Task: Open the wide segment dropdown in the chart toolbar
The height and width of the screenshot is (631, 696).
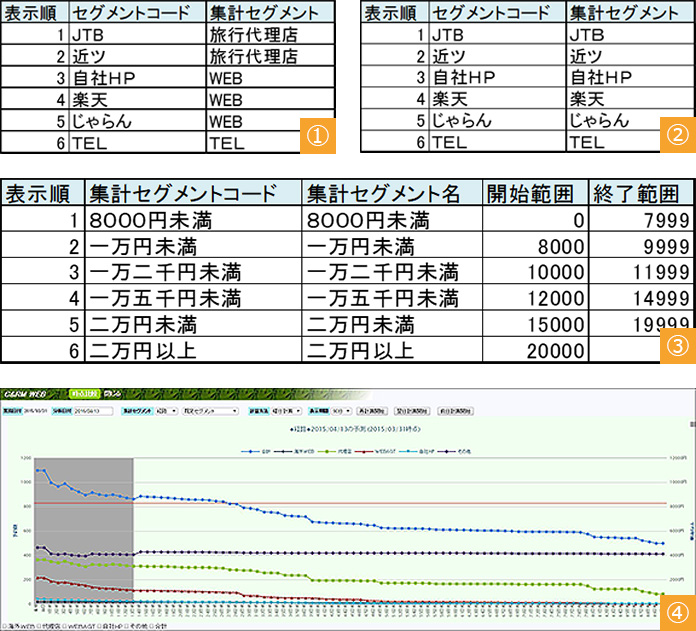Action: click(x=210, y=411)
